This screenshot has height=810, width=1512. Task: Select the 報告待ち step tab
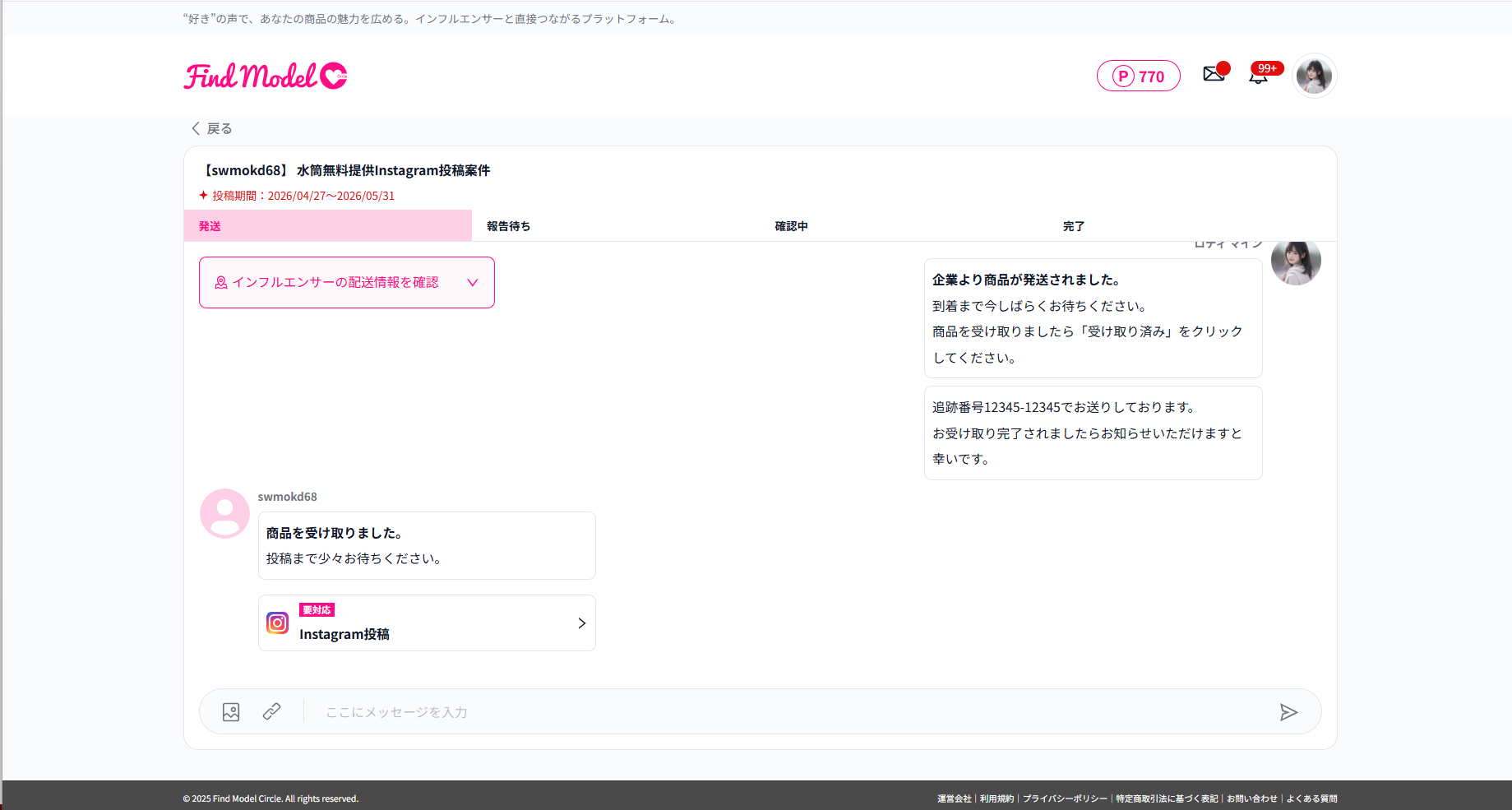[616, 226]
